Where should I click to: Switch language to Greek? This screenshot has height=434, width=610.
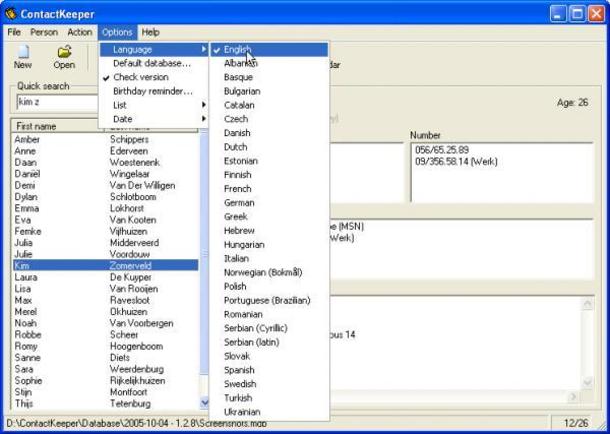(x=269, y=217)
